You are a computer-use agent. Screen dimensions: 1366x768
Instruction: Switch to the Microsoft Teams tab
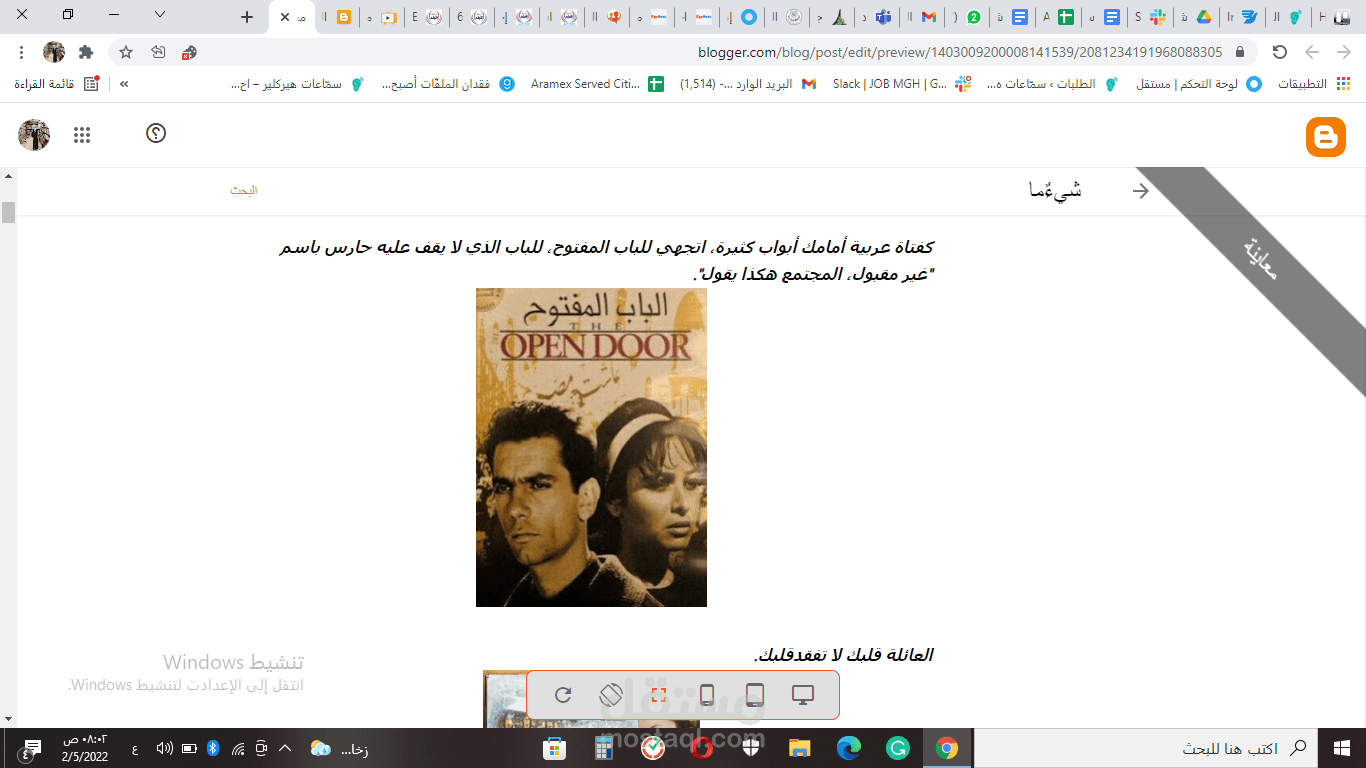click(884, 17)
